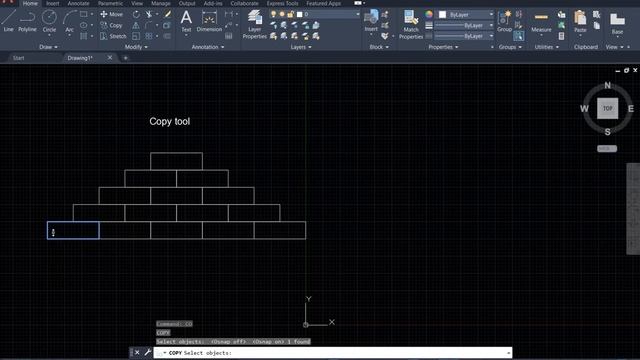This screenshot has height=360, width=640.
Task: Activate the Stretch tool
Action: [x=113, y=36]
